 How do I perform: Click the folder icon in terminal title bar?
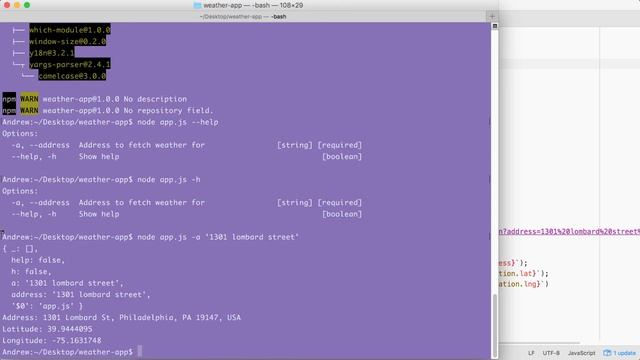197,5
